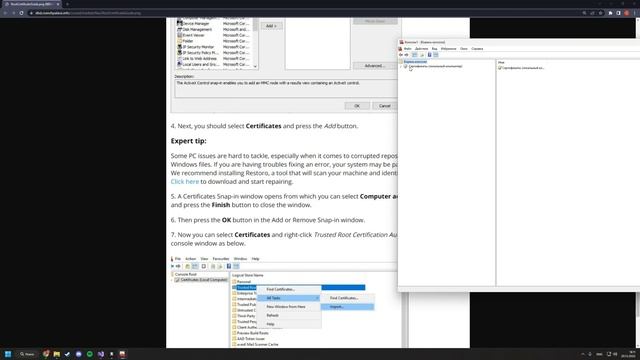This screenshot has width=640, height=360.
Task: Toggle the action pane icon in MMC toolbar
Action: pyautogui.click(x=436, y=55)
